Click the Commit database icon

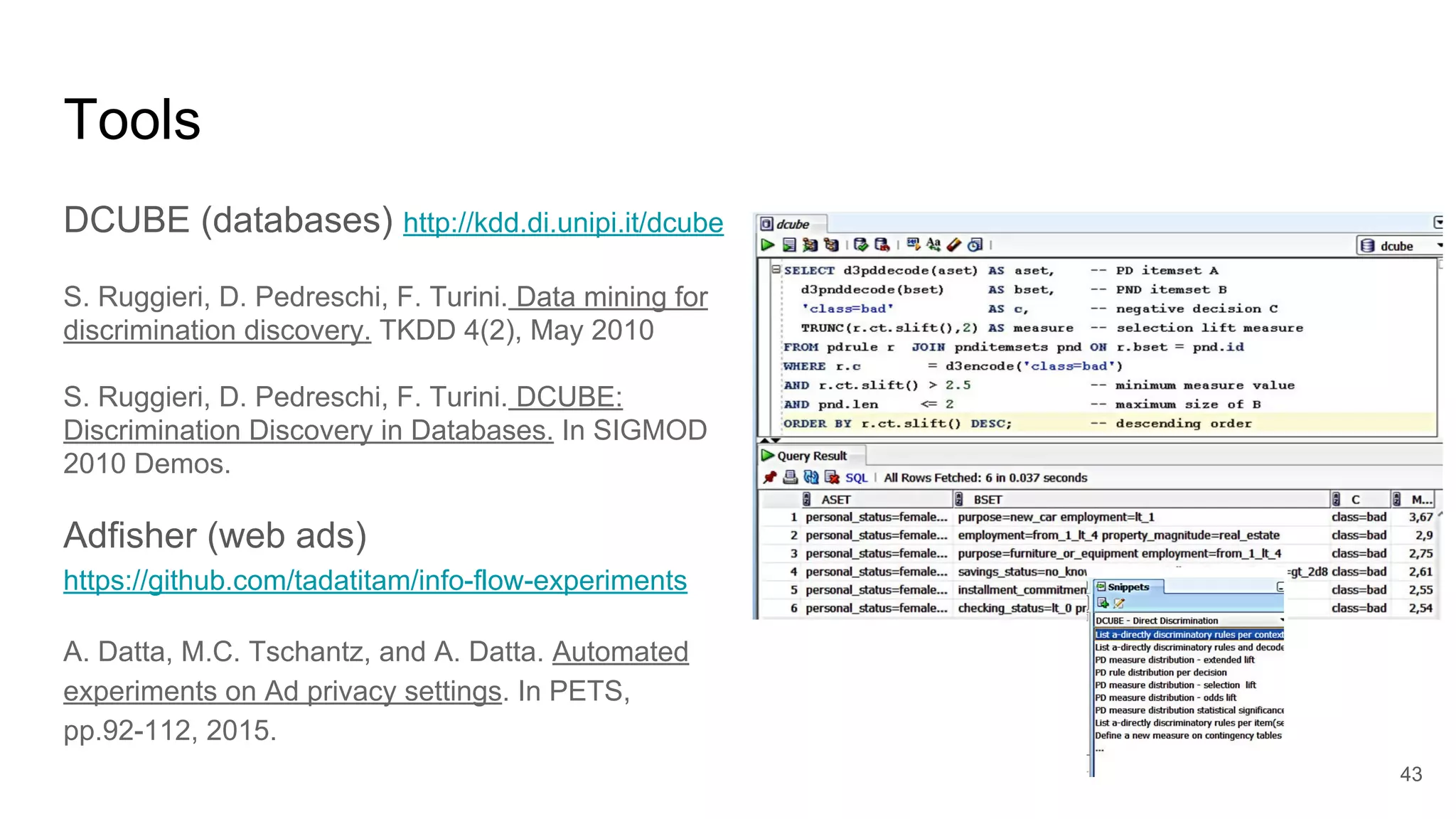861,245
